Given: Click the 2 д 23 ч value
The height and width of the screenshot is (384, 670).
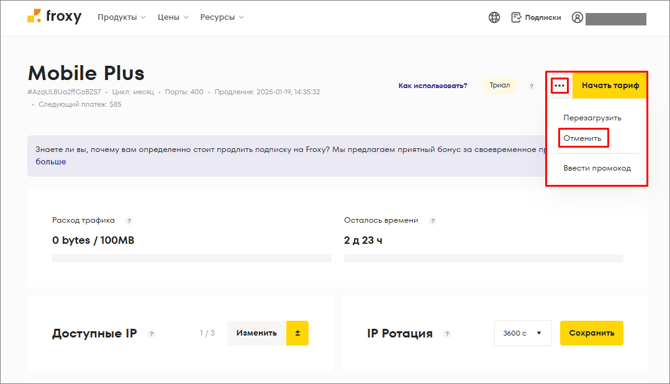Looking at the screenshot, I should (363, 240).
